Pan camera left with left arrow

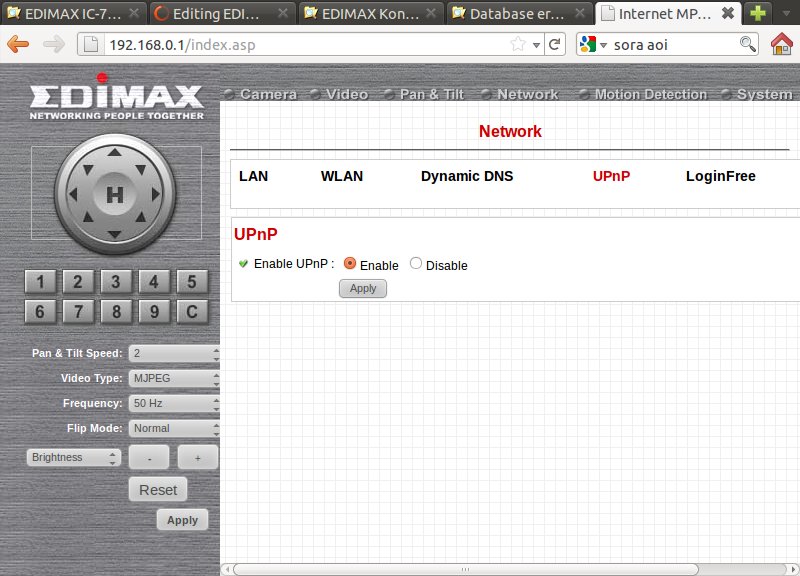tap(73, 194)
